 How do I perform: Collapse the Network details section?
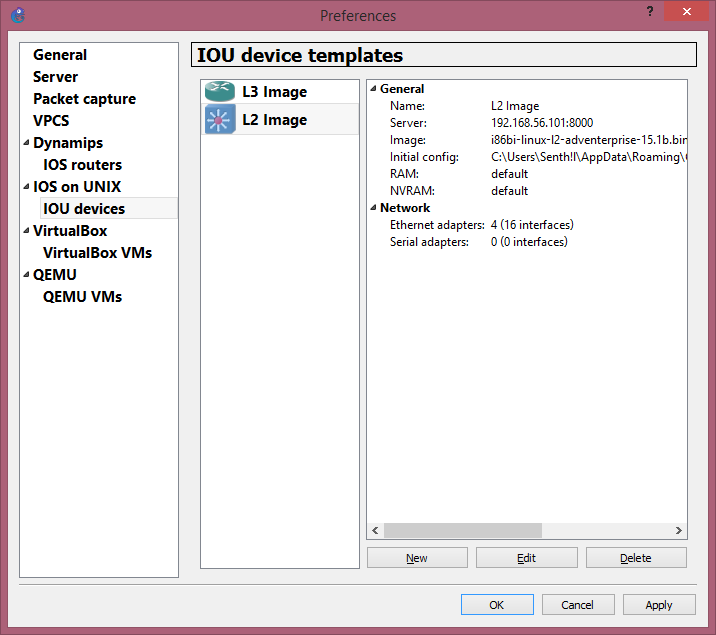pos(374,208)
